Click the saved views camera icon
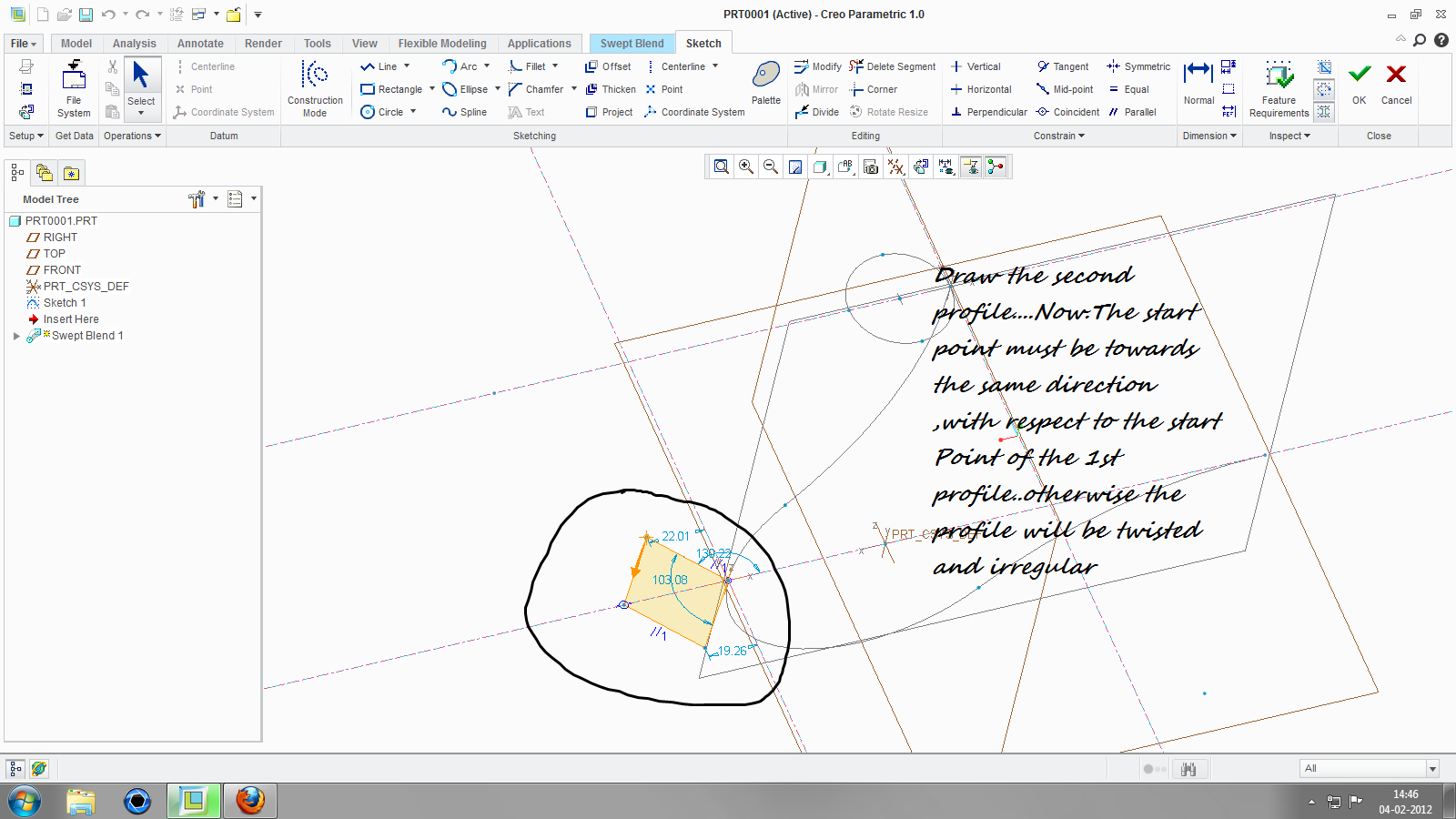The image size is (1456, 819). coord(871,167)
